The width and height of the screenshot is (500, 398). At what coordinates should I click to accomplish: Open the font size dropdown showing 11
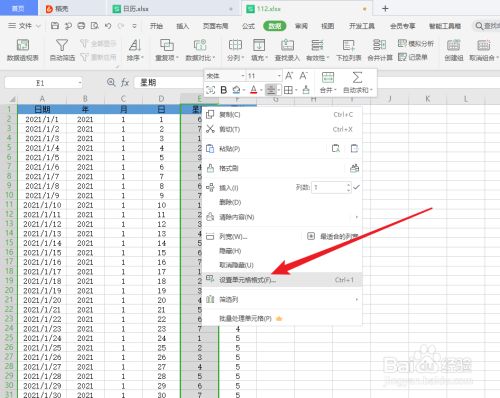pyautogui.click(x=279, y=76)
